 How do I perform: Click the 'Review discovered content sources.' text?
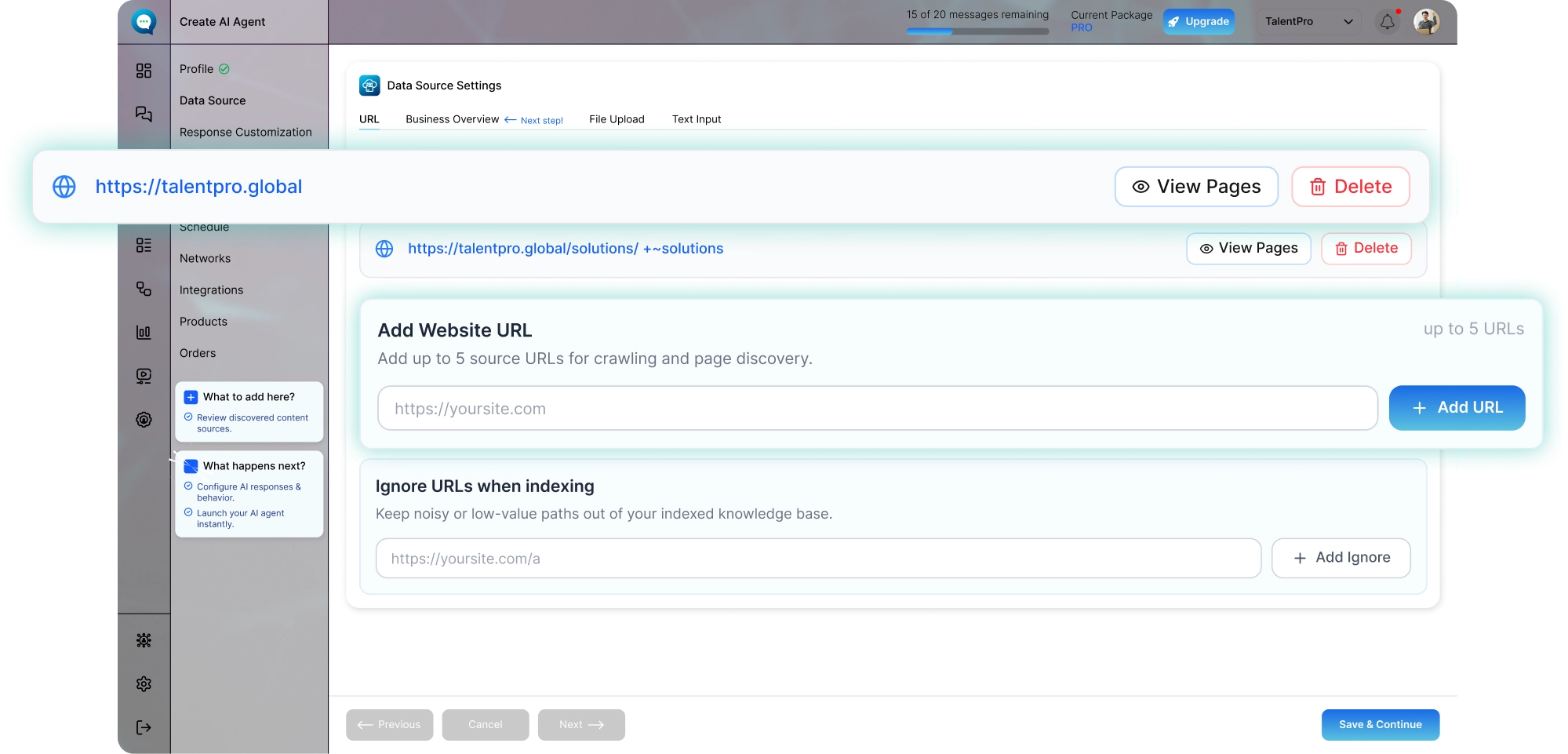pos(253,424)
